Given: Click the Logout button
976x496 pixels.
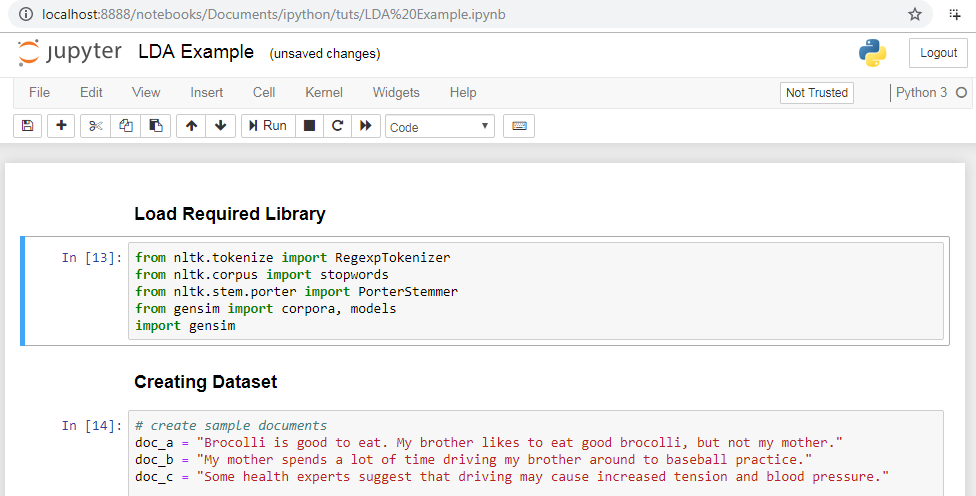Looking at the screenshot, I should (x=938, y=53).
